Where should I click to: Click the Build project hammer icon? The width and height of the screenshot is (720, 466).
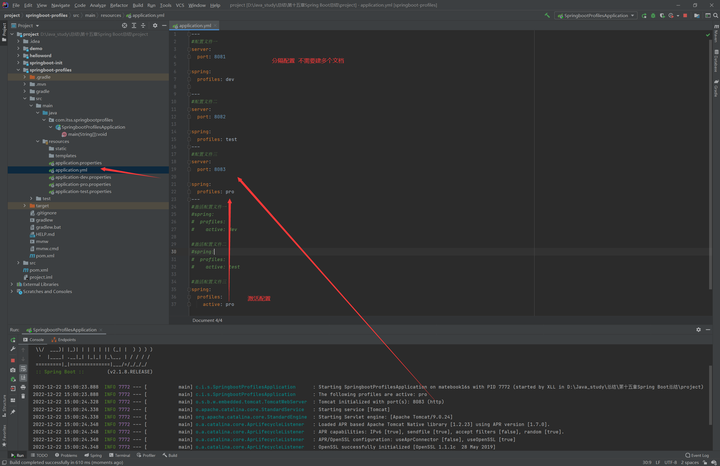tap(547, 15)
